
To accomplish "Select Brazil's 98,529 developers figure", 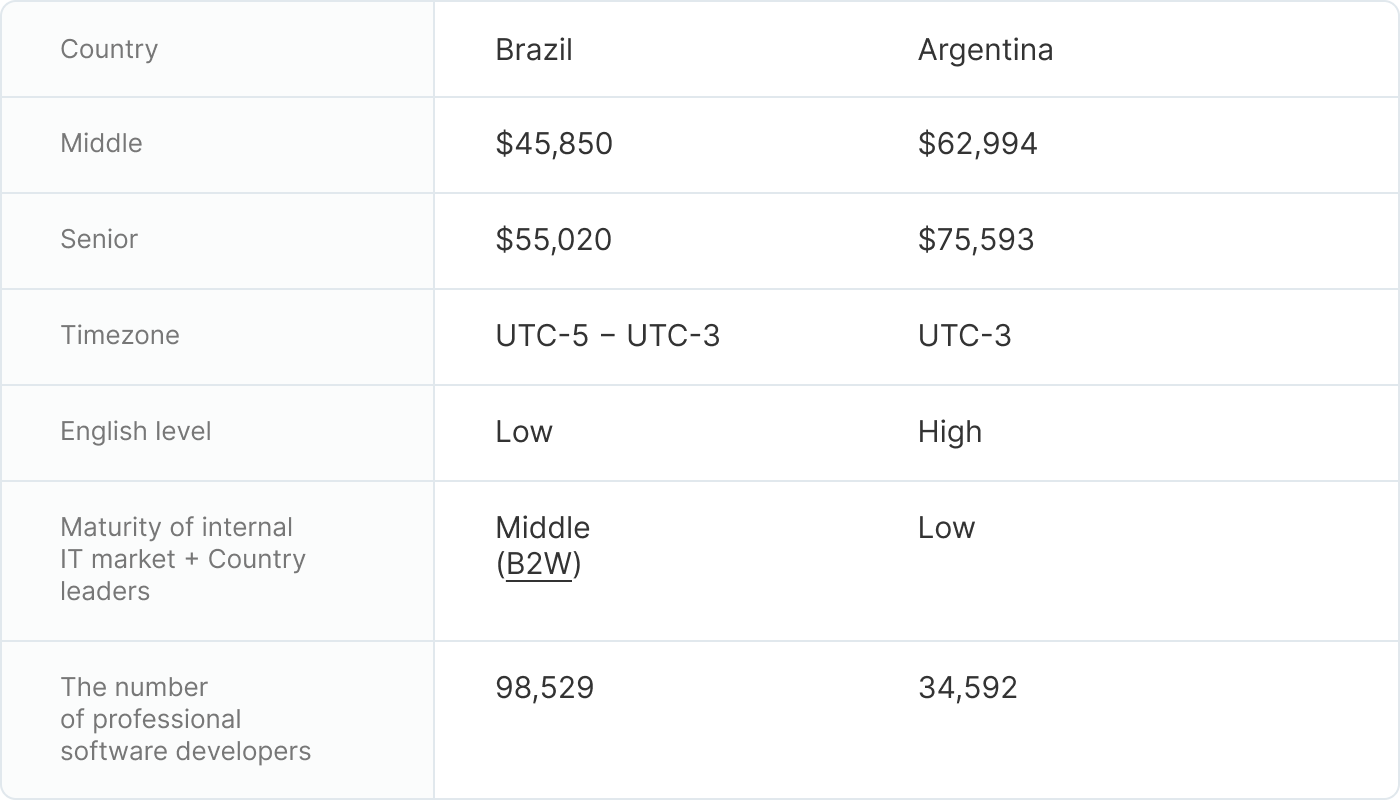I will 544,688.
